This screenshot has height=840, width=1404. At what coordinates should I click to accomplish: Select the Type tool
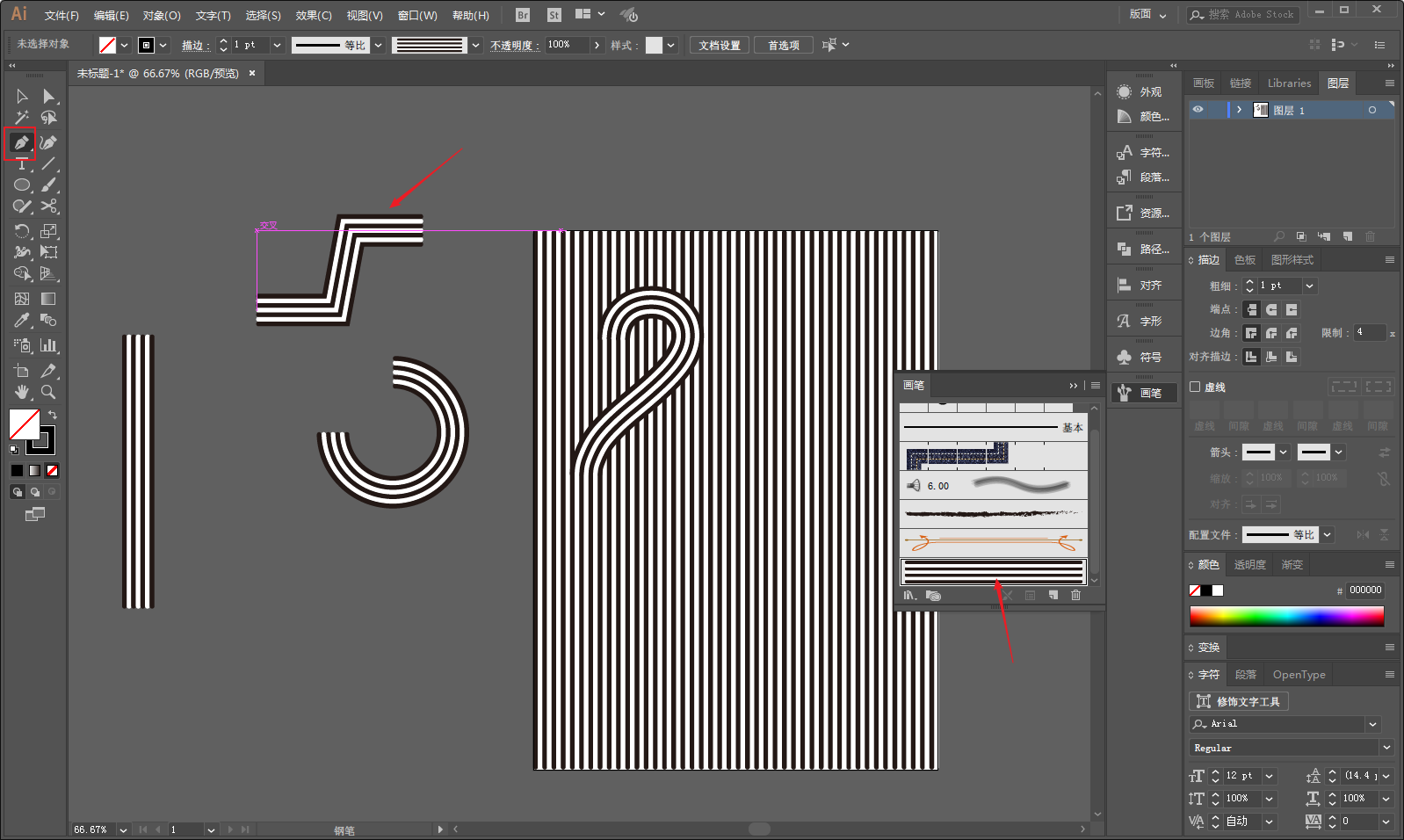pos(22,164)
